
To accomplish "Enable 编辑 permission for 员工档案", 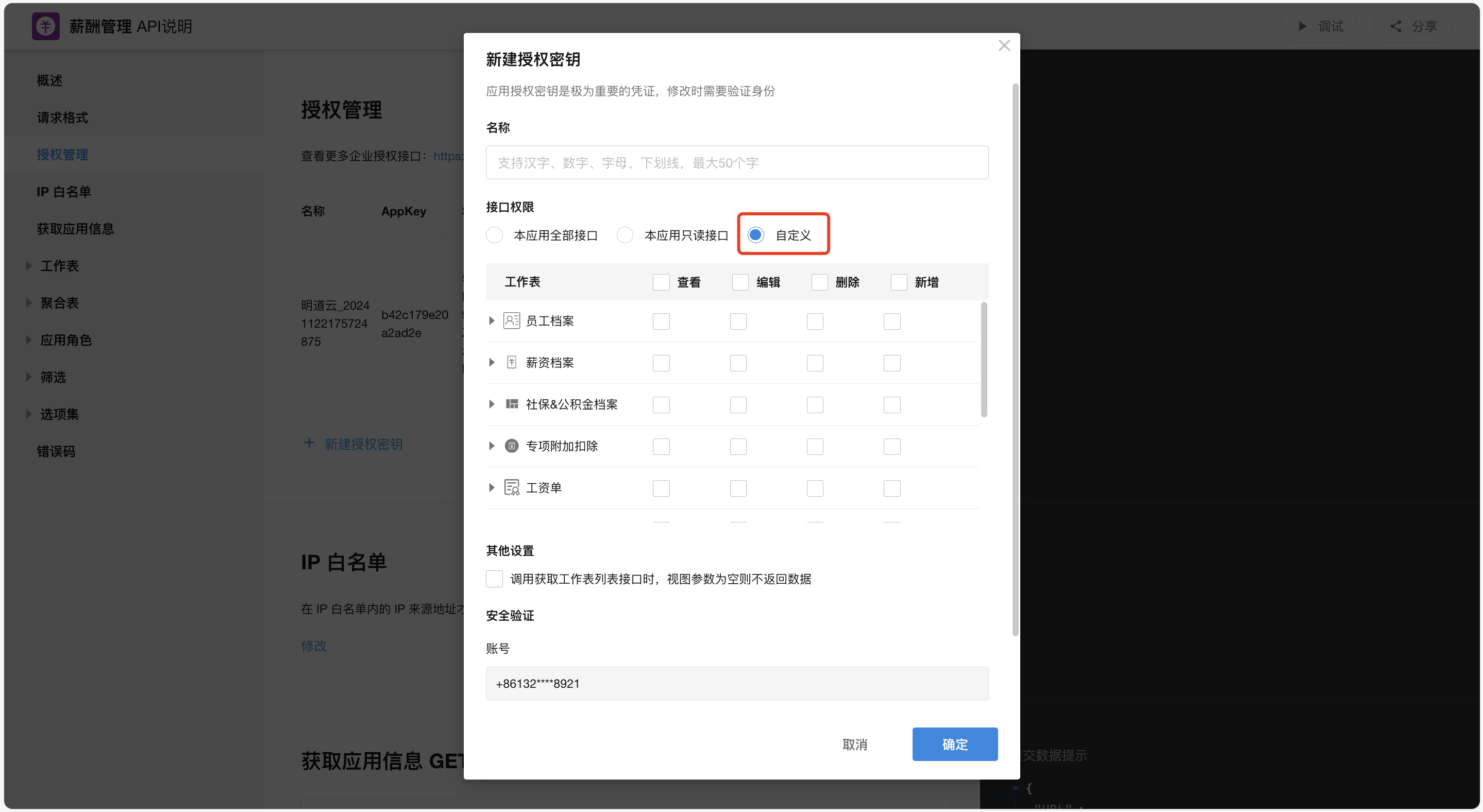I will (738, 321).
